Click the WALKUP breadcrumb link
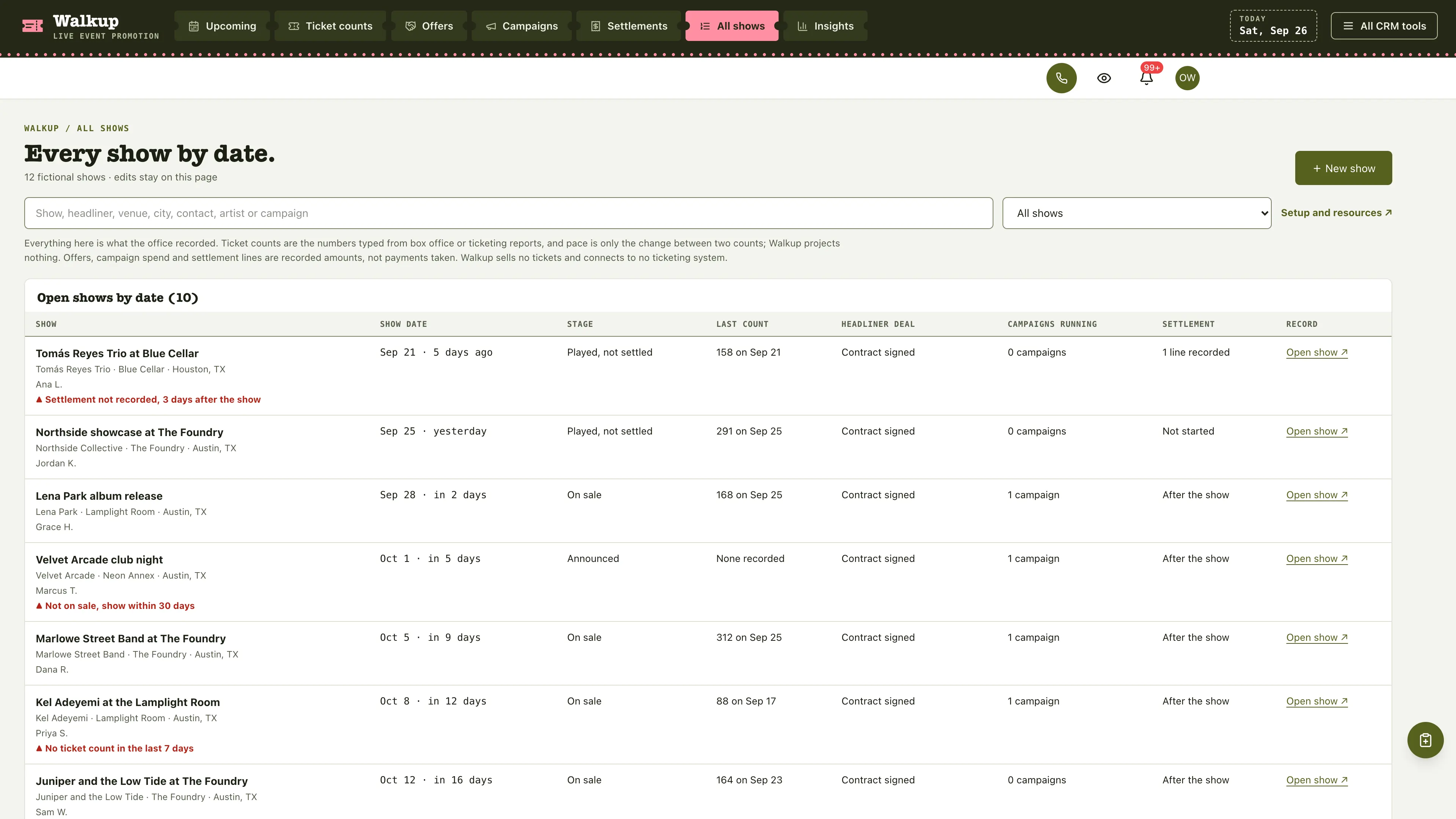 click(x=41, y=128)
